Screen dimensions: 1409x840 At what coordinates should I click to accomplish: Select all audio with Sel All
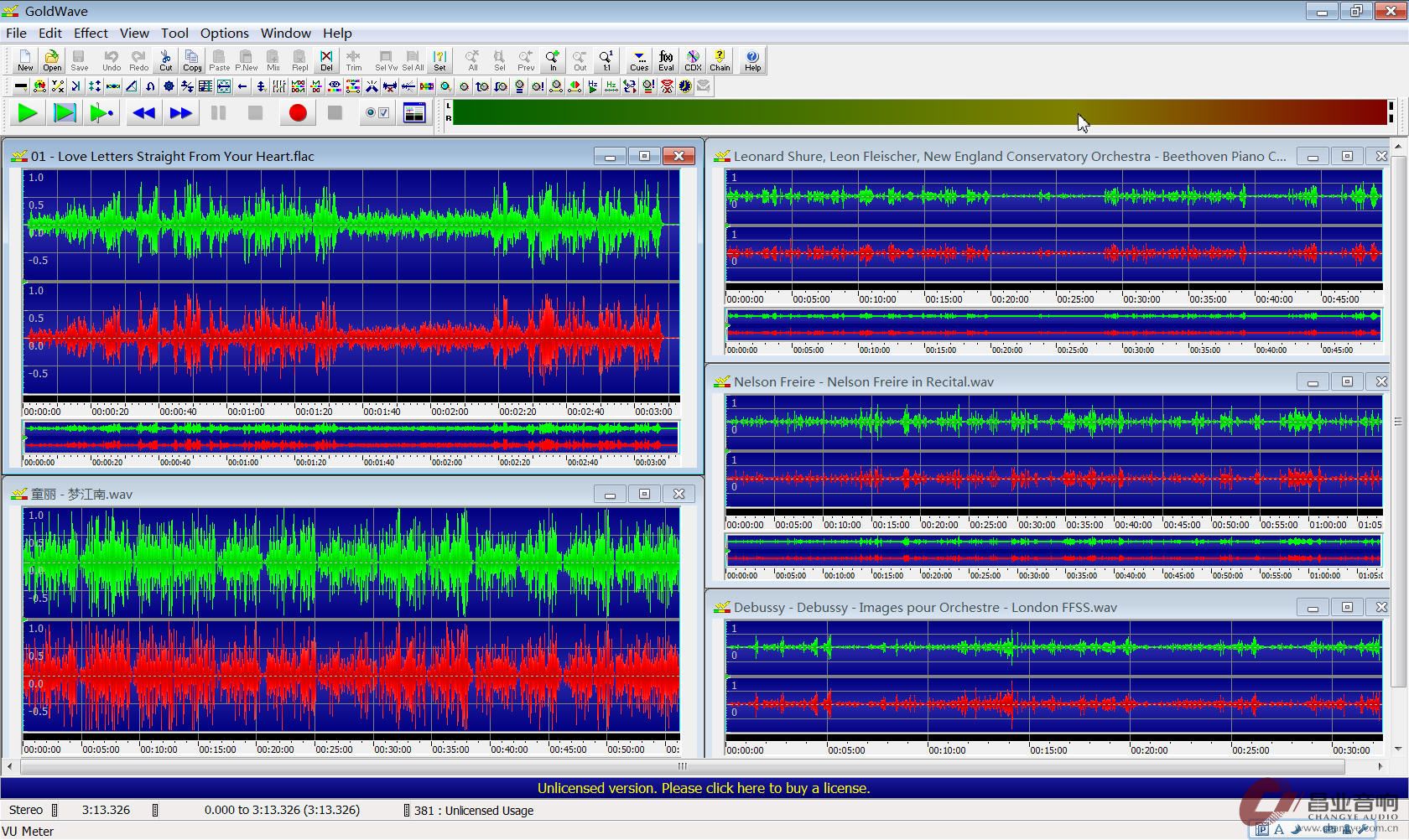click(x=413, y=60)
